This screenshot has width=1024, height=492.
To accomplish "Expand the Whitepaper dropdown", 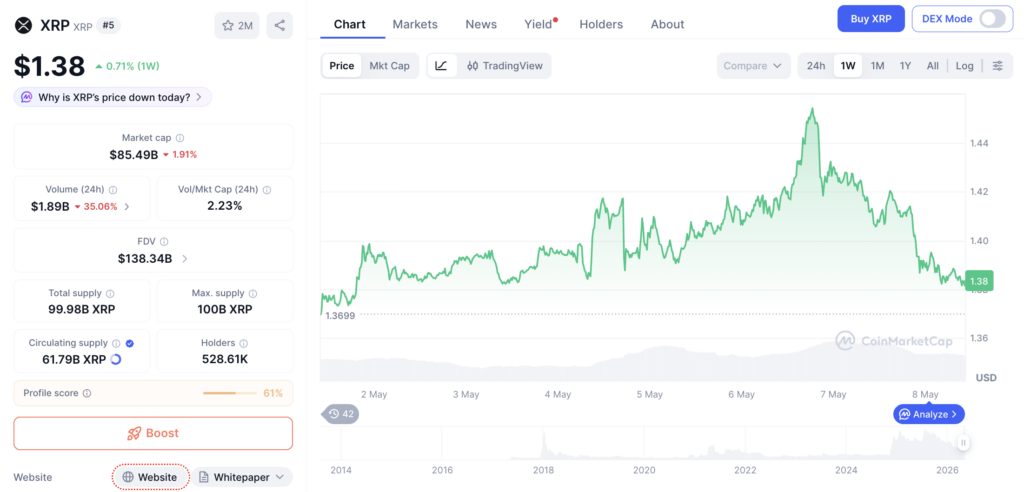I will pos(242,477).
